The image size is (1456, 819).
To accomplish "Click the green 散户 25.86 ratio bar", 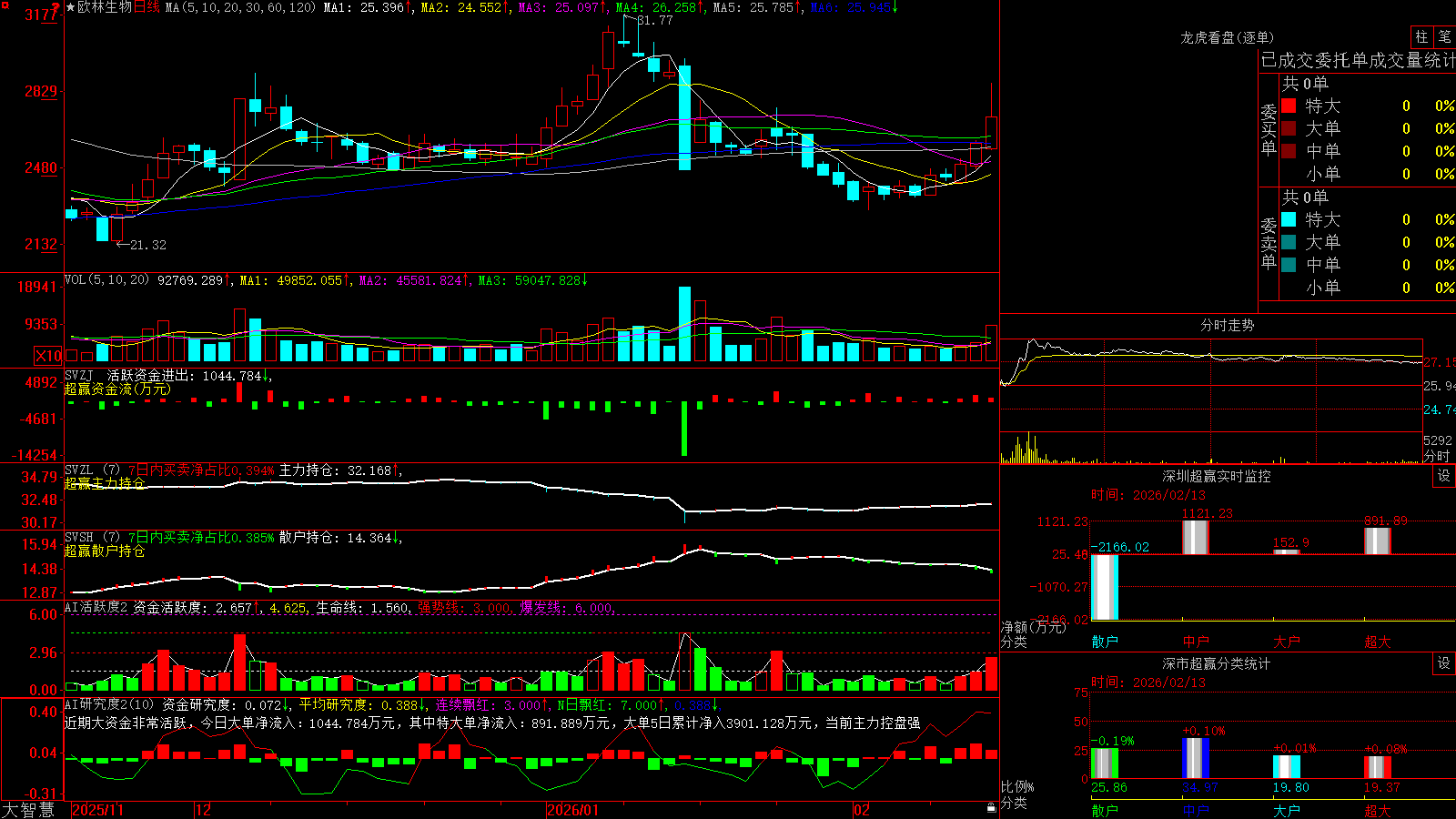I will [1105, 763].
